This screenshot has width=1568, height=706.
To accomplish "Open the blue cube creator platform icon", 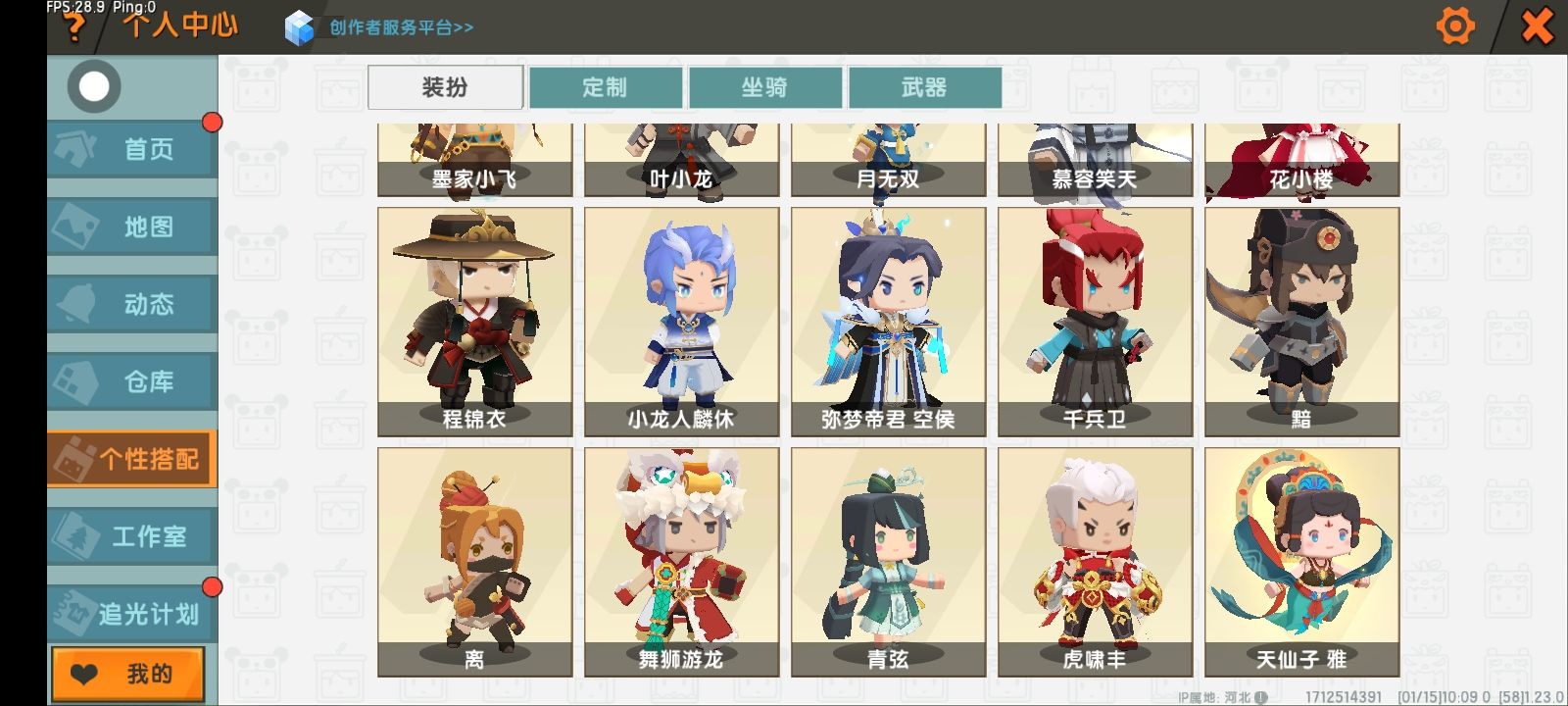I will click(299, 27).
